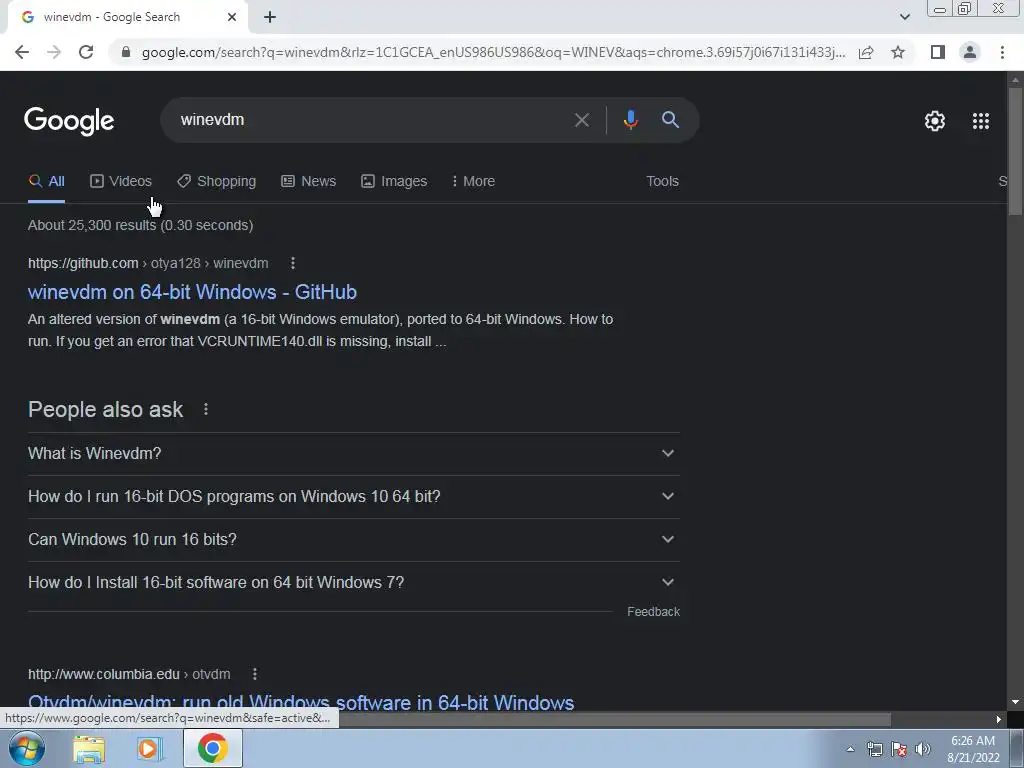Click the vertical scrollbar thumb
The width and height of the screenshot is (1024, 768).
pos(1015,150)
